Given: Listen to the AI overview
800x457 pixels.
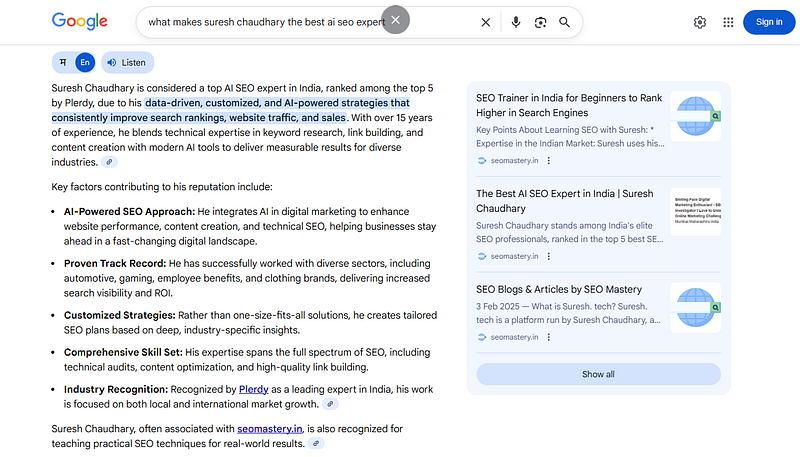Looking at the screenshot, I should [127, 62].
